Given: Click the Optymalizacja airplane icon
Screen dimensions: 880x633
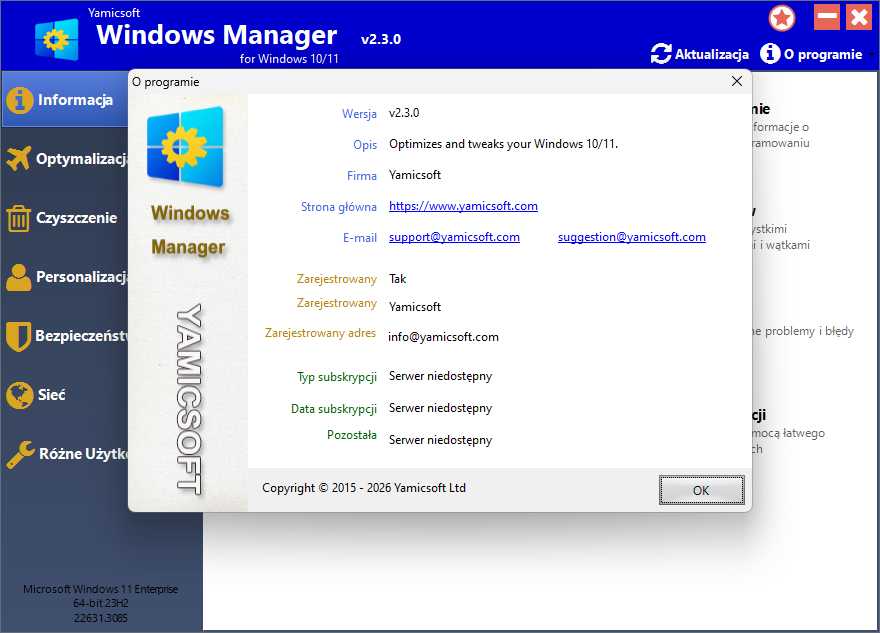Looking at the screenshot, I should pyautogui.click(x=19, y=159).
